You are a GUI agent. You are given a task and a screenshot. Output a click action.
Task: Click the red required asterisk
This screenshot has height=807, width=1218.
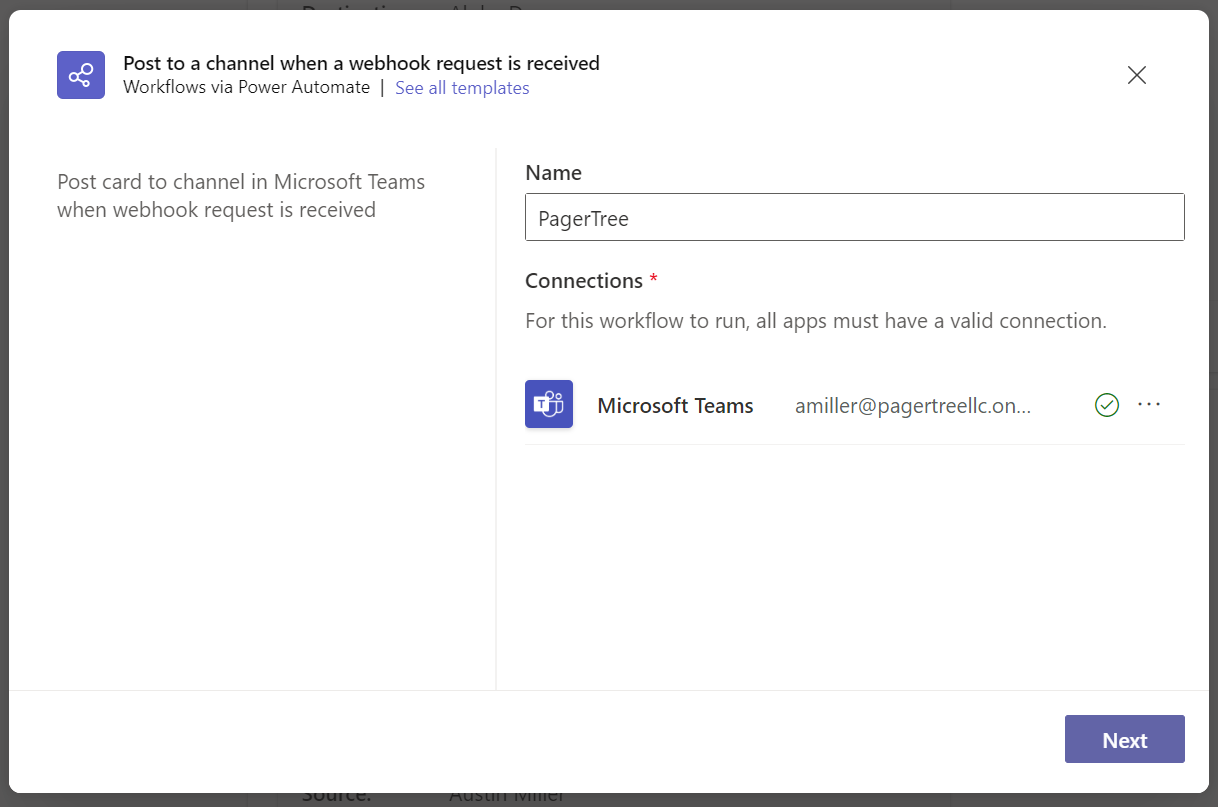pyautogui.click(x=653, y=280)
